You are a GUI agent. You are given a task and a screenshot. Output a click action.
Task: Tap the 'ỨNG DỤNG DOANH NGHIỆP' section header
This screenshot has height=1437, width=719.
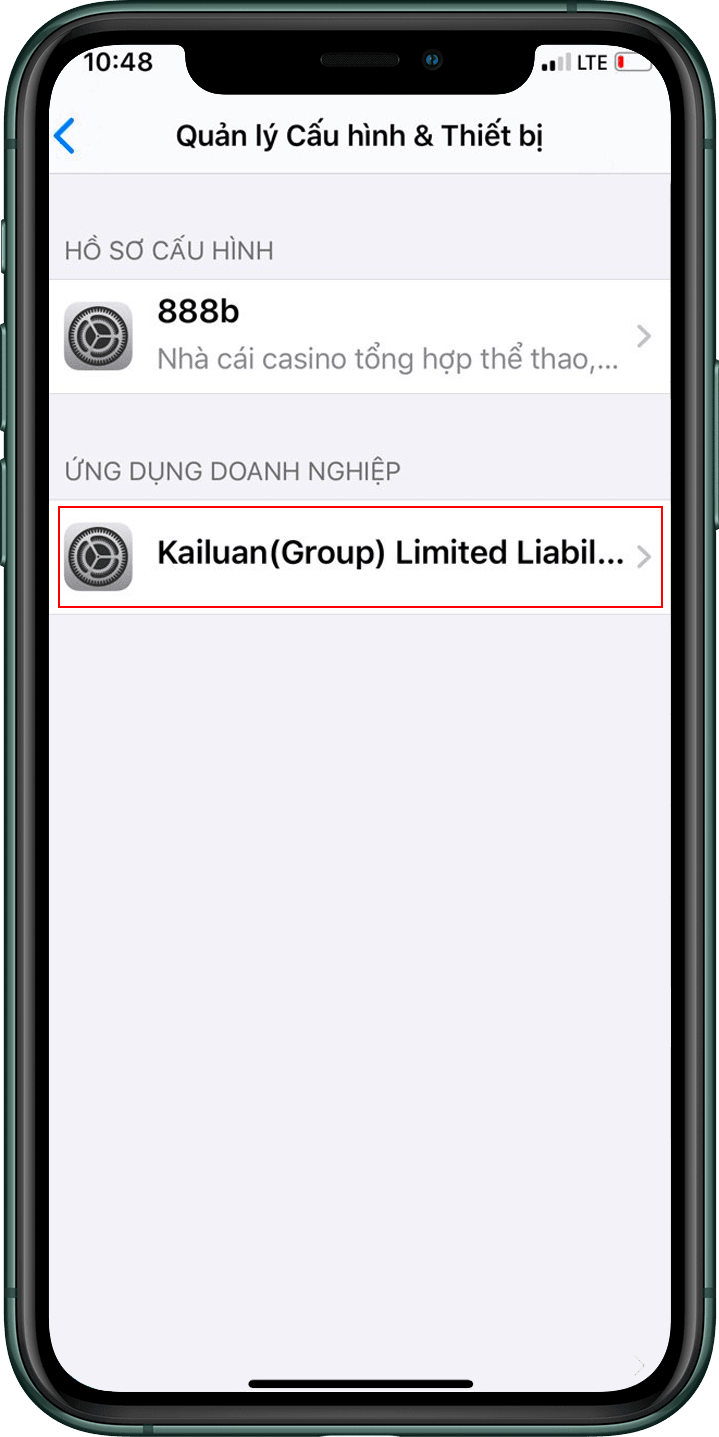pyautogui.click(x=233, y=471)
